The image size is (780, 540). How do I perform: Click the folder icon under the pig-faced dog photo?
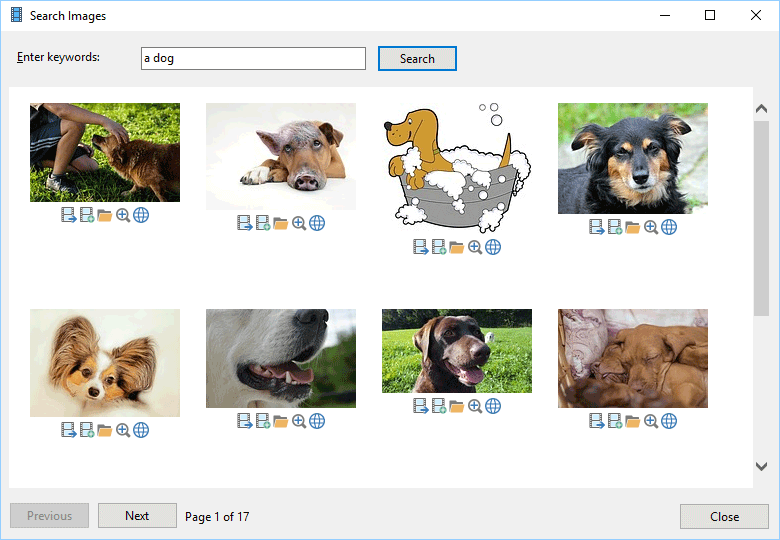[x=281, y=223]
